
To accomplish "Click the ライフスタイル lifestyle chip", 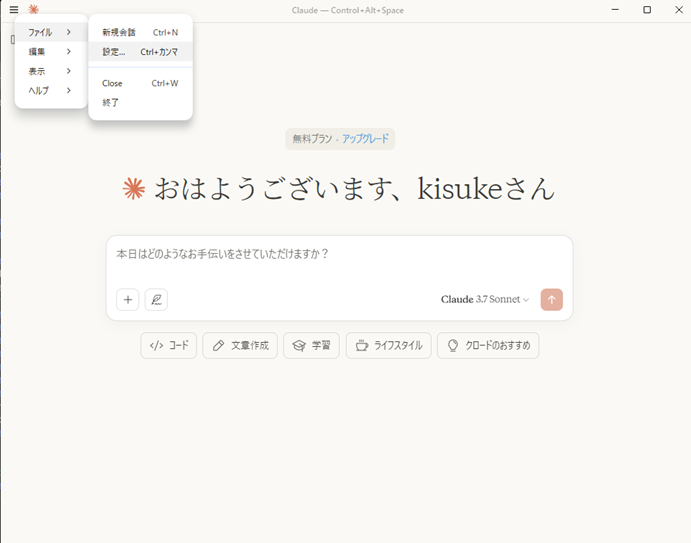I will [x=388, y=346].
